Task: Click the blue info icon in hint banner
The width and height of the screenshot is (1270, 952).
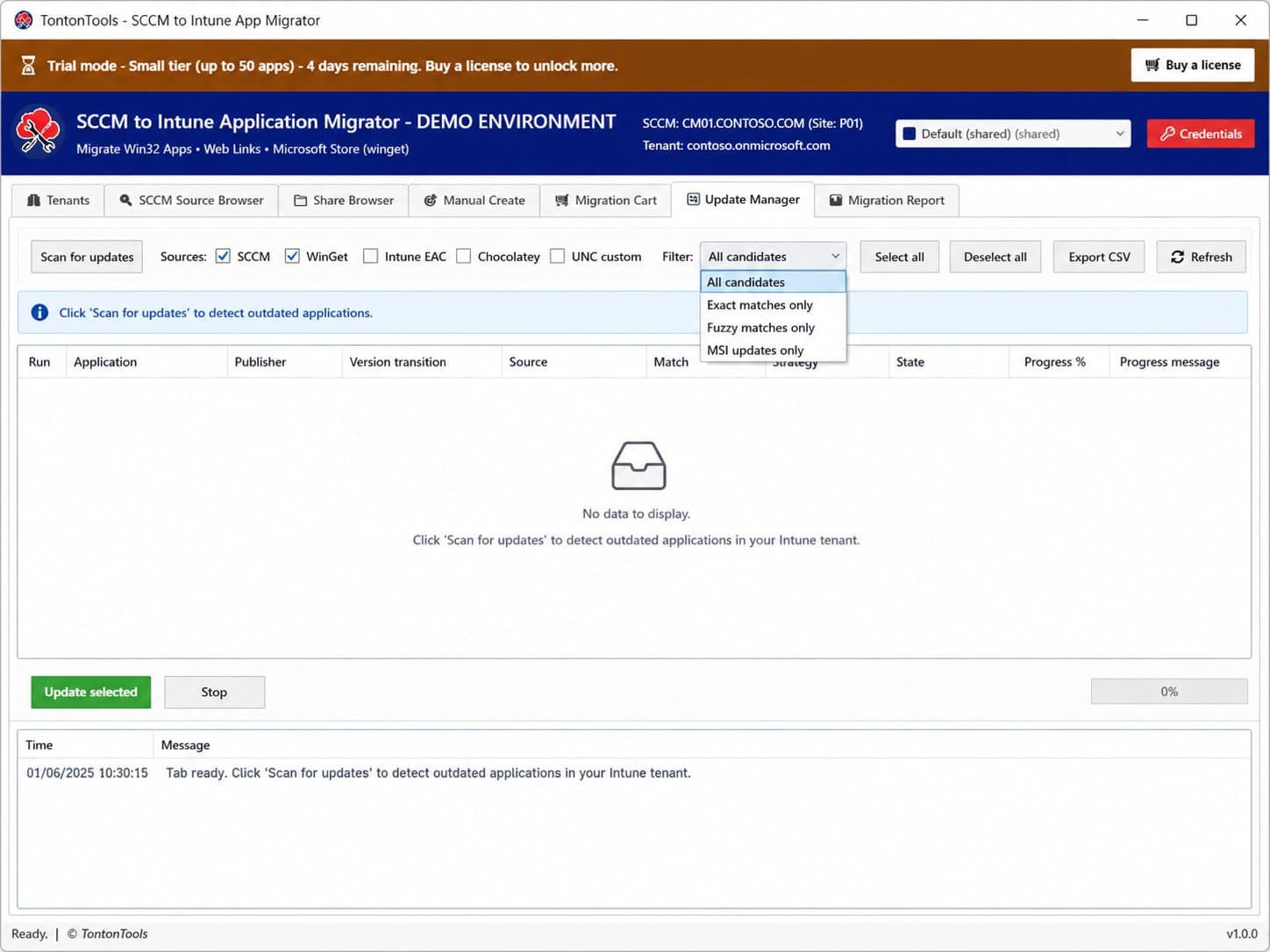Action: click(x=39, y=312)
